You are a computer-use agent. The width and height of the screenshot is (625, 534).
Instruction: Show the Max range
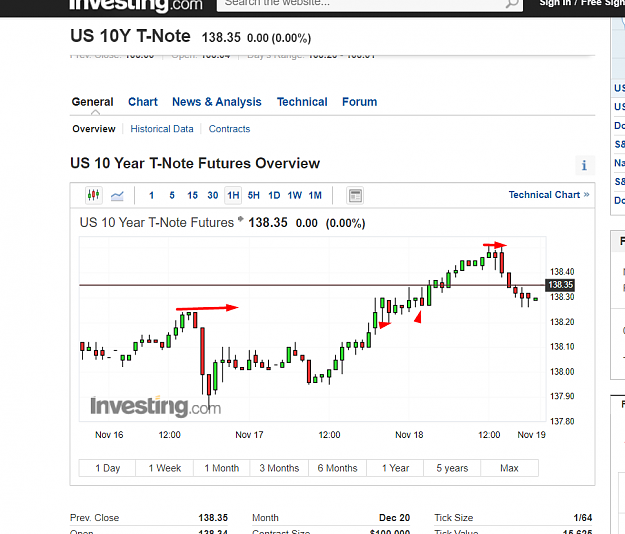click(x=509, y=468)
